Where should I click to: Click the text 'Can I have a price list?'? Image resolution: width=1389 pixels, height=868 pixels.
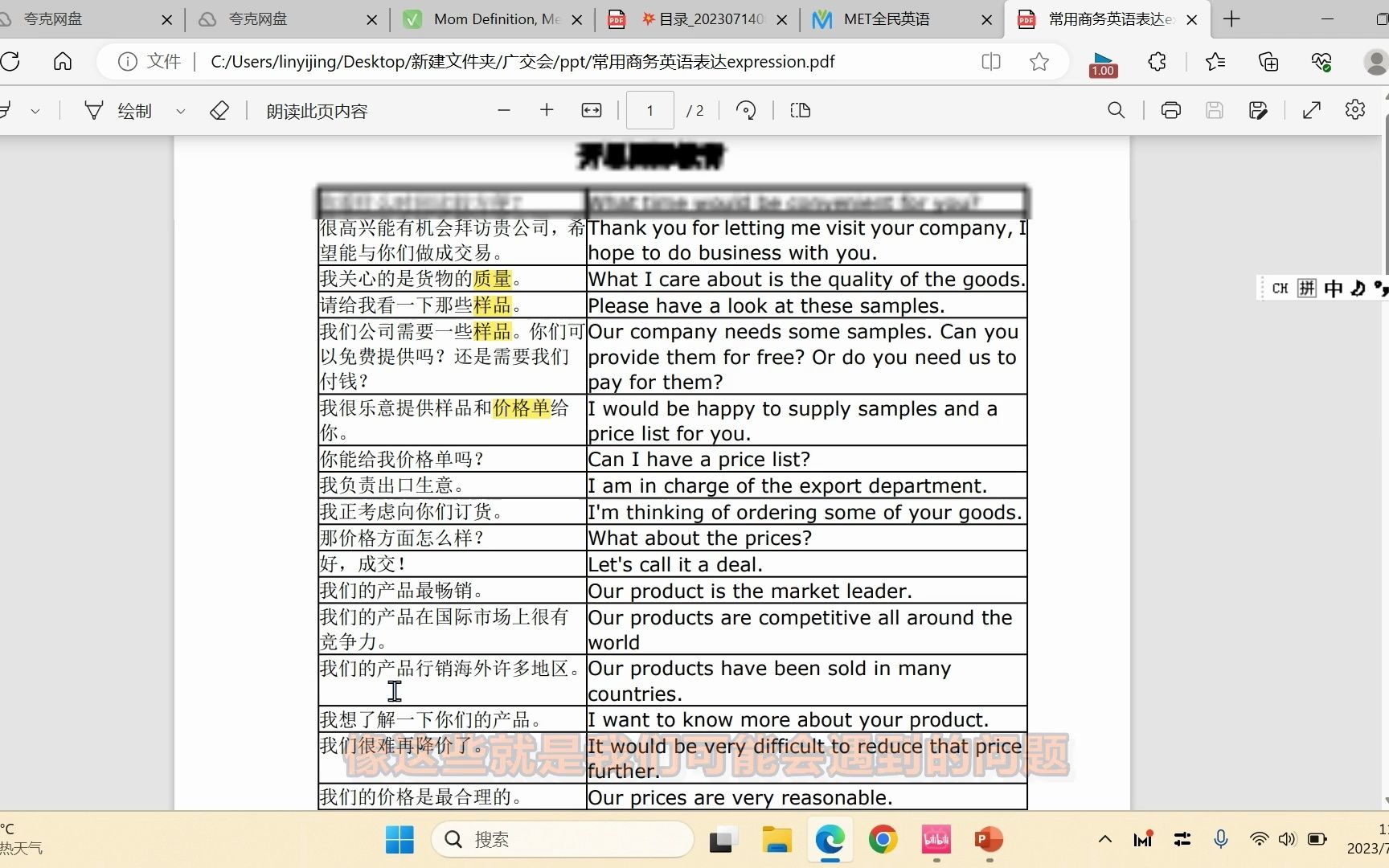tap(699, 460)
